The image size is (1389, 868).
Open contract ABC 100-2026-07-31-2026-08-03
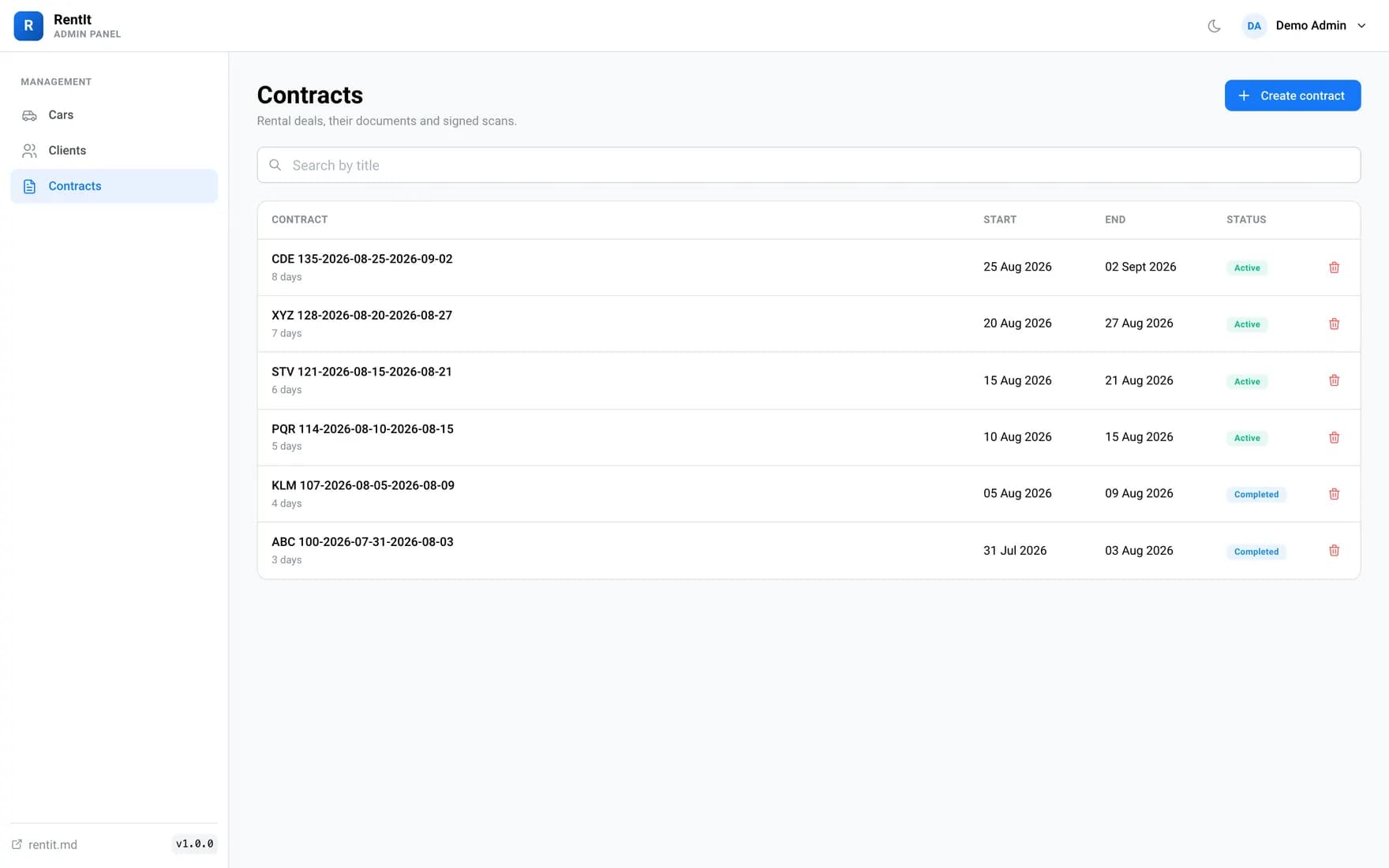[x=362, y=542]
